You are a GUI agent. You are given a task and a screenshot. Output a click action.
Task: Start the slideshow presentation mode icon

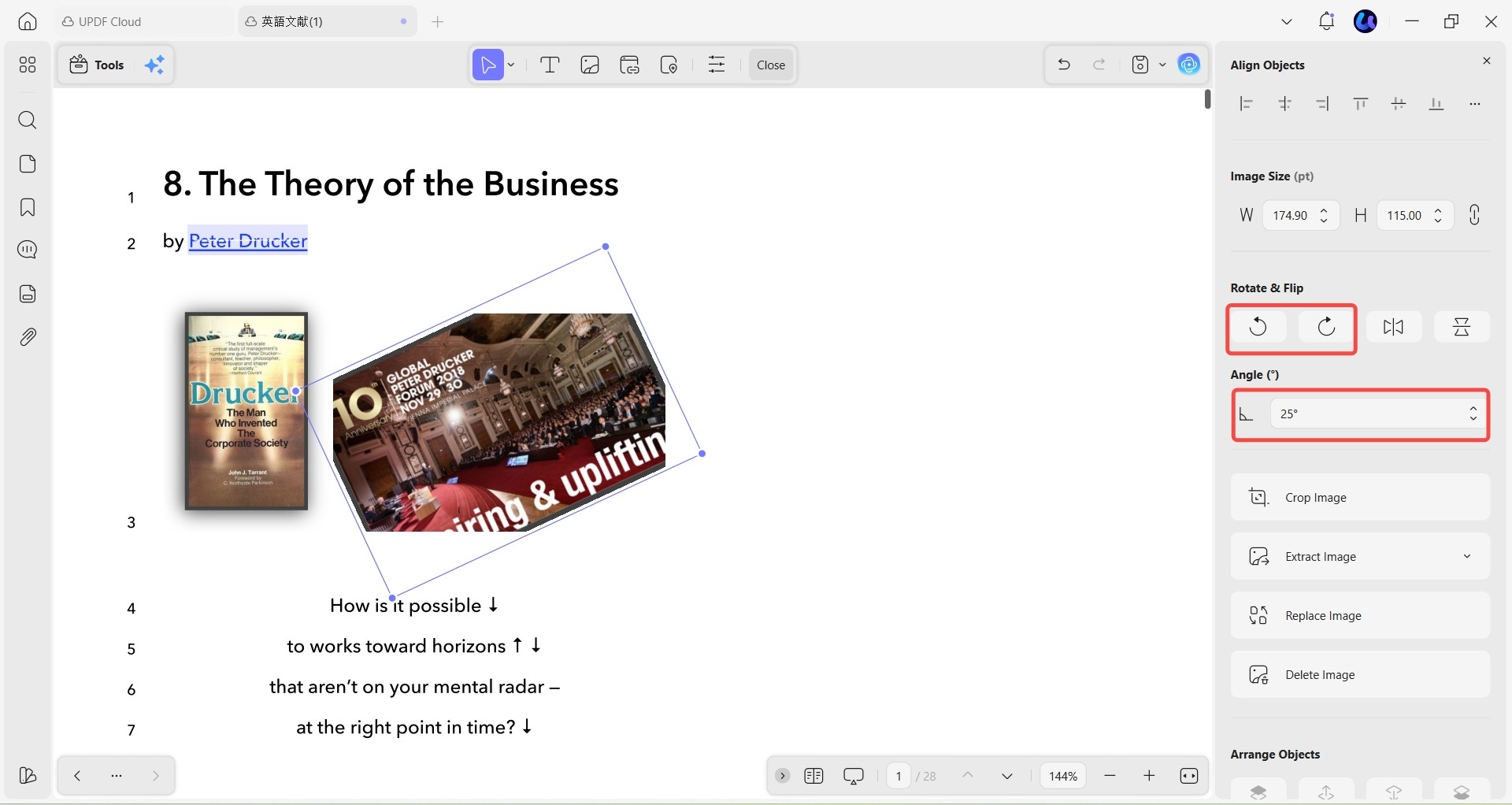pos(854,776)
